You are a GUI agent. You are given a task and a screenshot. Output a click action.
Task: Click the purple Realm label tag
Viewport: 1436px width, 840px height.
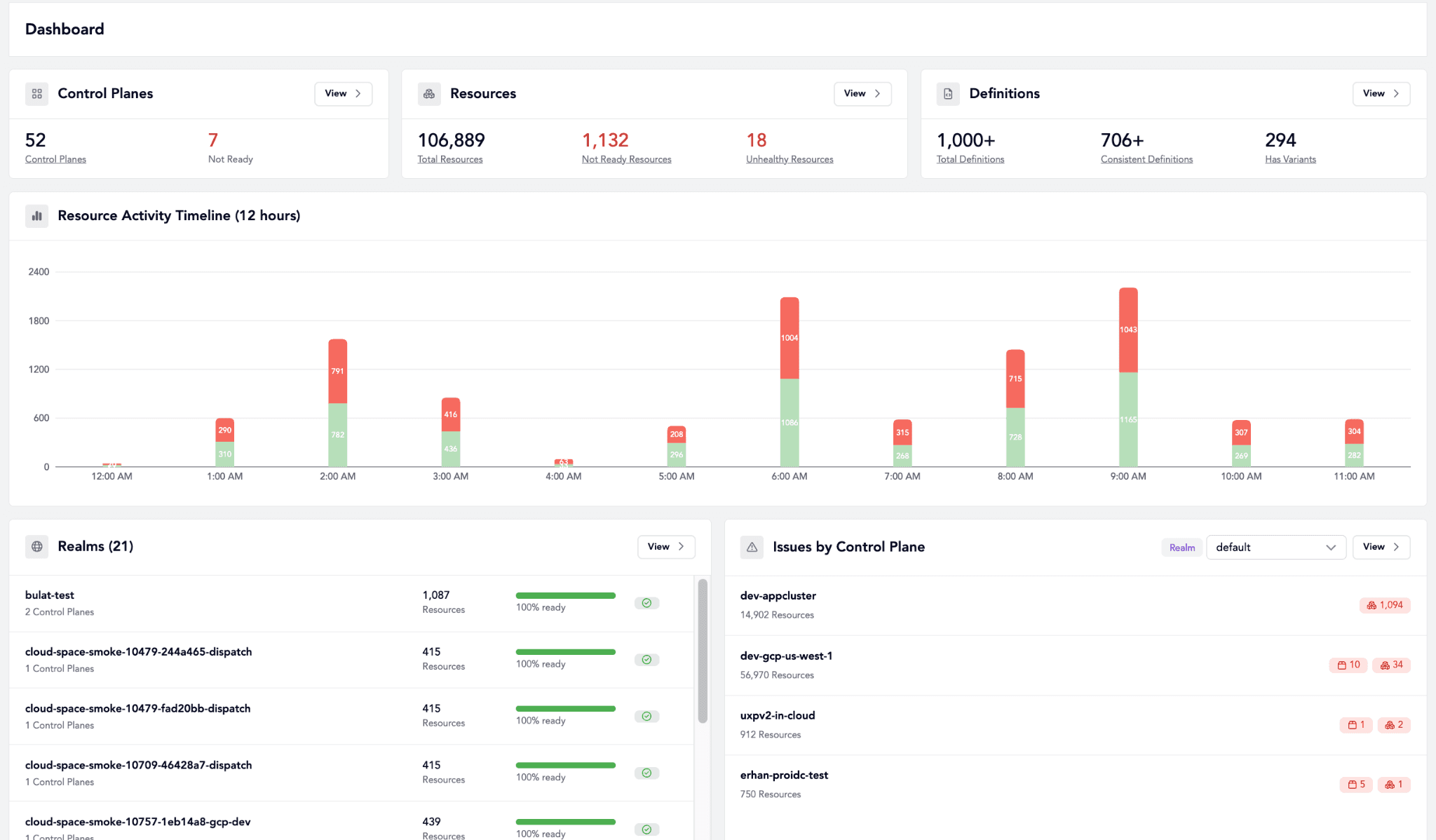pos(1182,548)
